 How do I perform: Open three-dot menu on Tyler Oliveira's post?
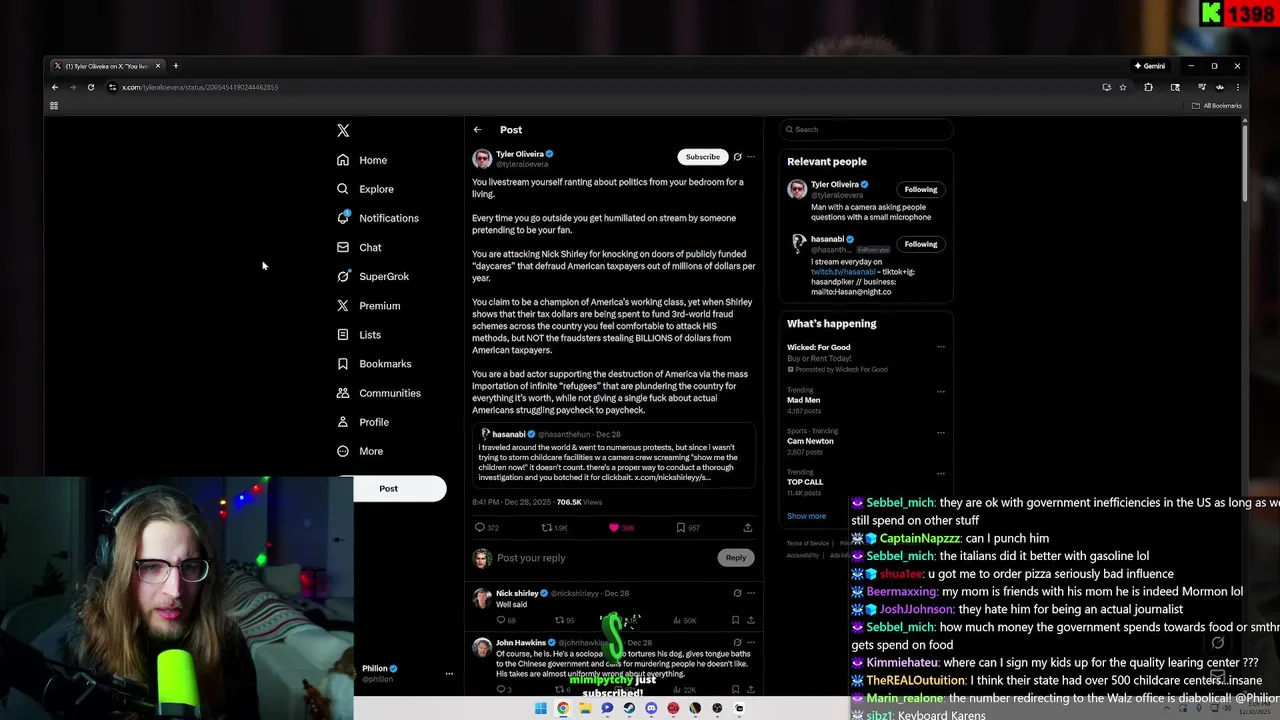pyautogui.click(x=751, y=157)
